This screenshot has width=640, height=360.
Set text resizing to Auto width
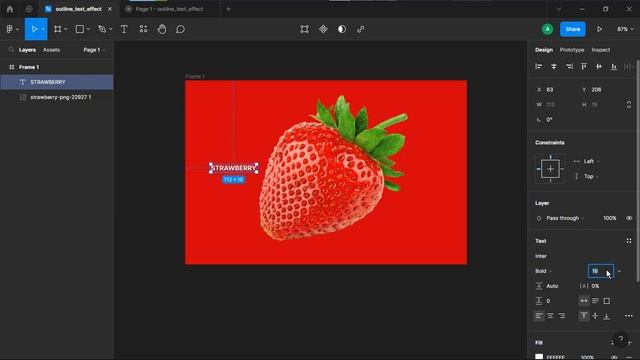pos(584,301)
